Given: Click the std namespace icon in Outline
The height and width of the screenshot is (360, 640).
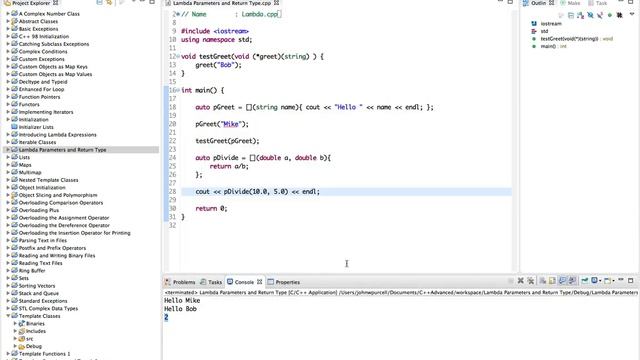Looking at the screenshot, I should point(534,31).
